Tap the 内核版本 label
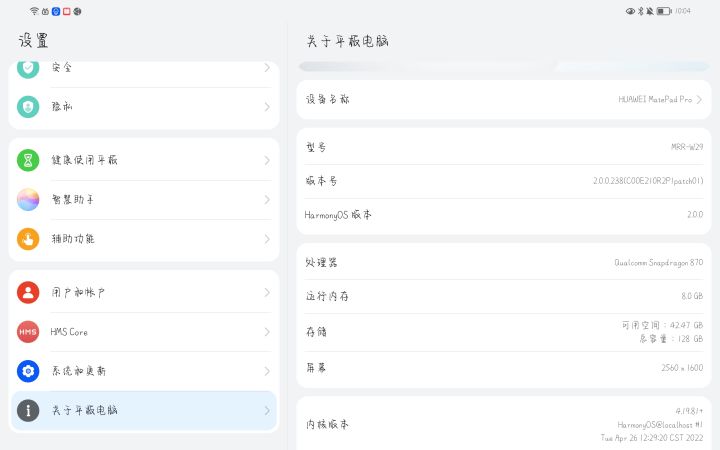Image resolution: width=720 pixels, height=450 pixels. [327, 424]
